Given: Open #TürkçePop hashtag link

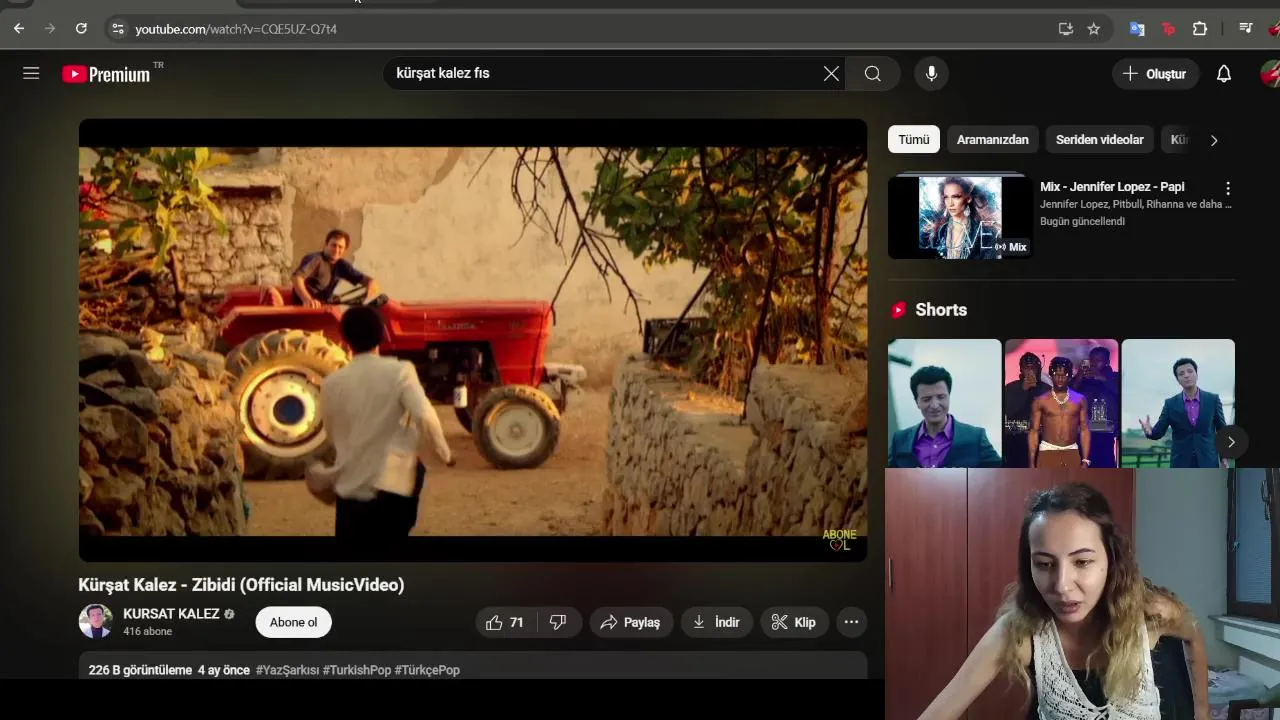Looking at the screenshot, I should click(x=427, y=670).
